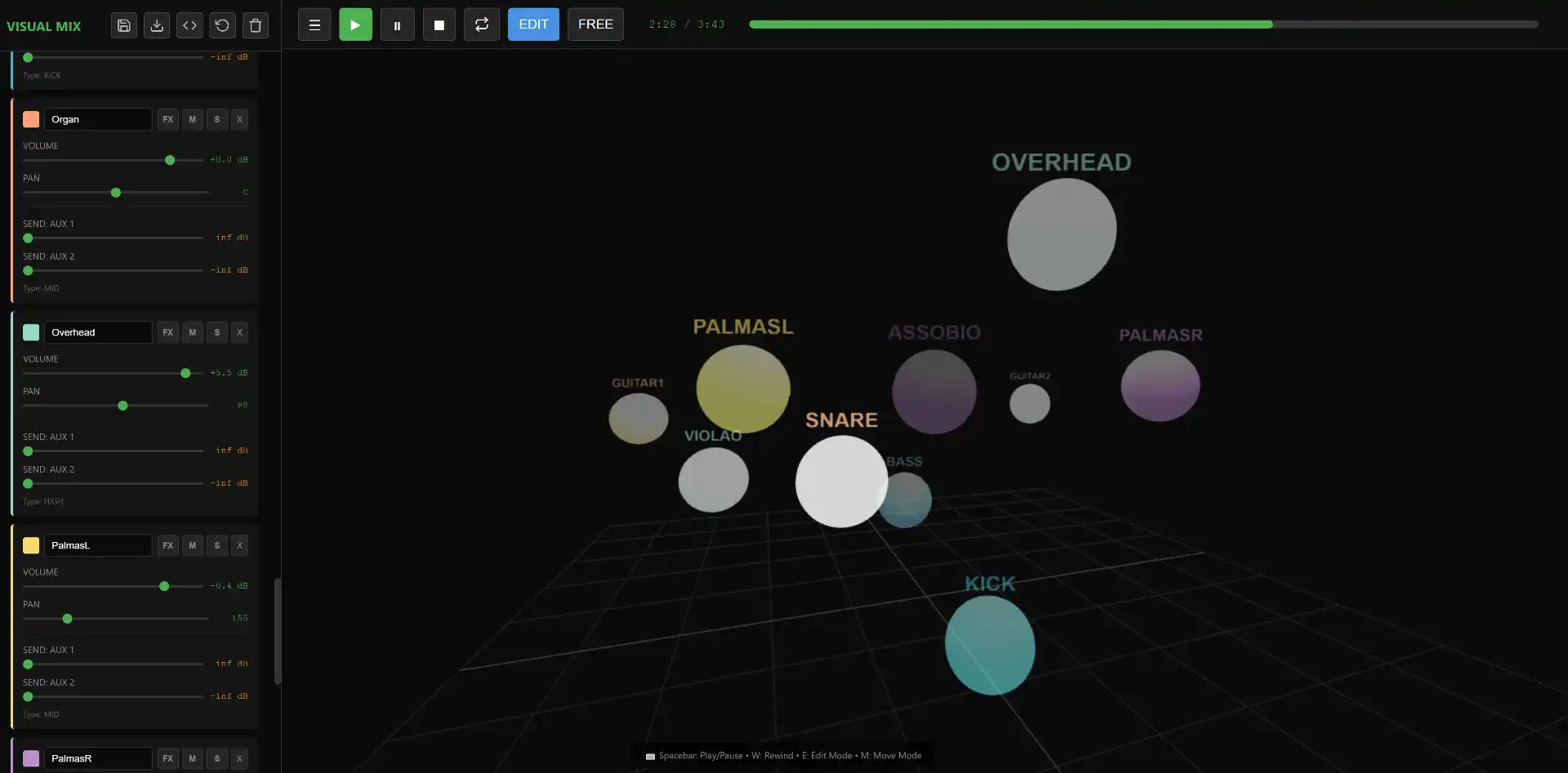Click the Overhead volume slider handle

click(185, 373)
